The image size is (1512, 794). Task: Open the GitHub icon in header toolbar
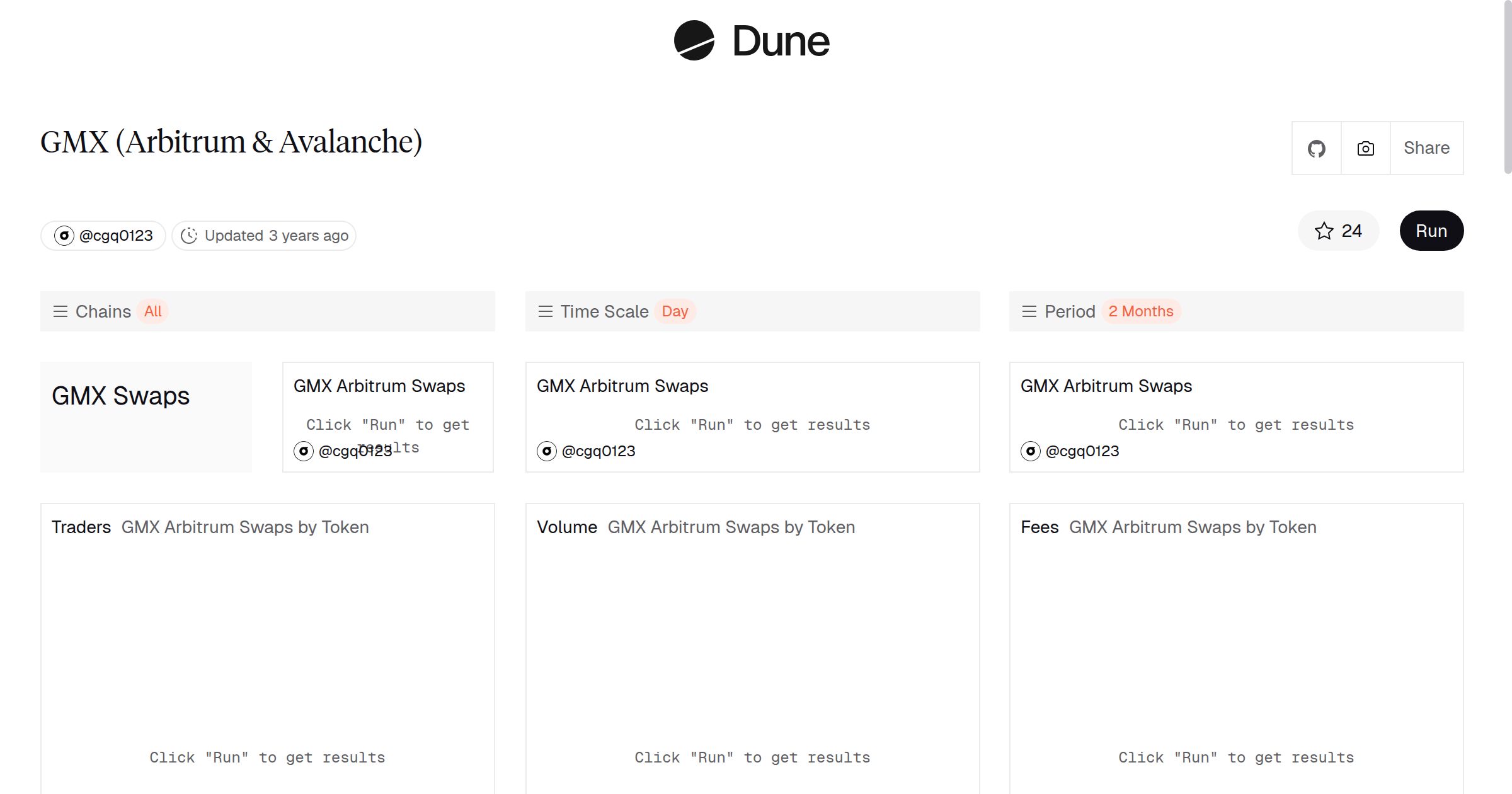1316,147
